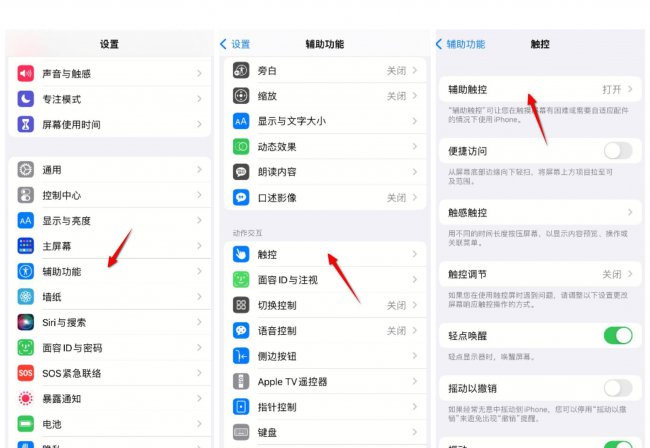This screenshot has height=448, width=650.
Task: Go back to 设置 screen
Action: pyautogui.click(x=235, y=44)
